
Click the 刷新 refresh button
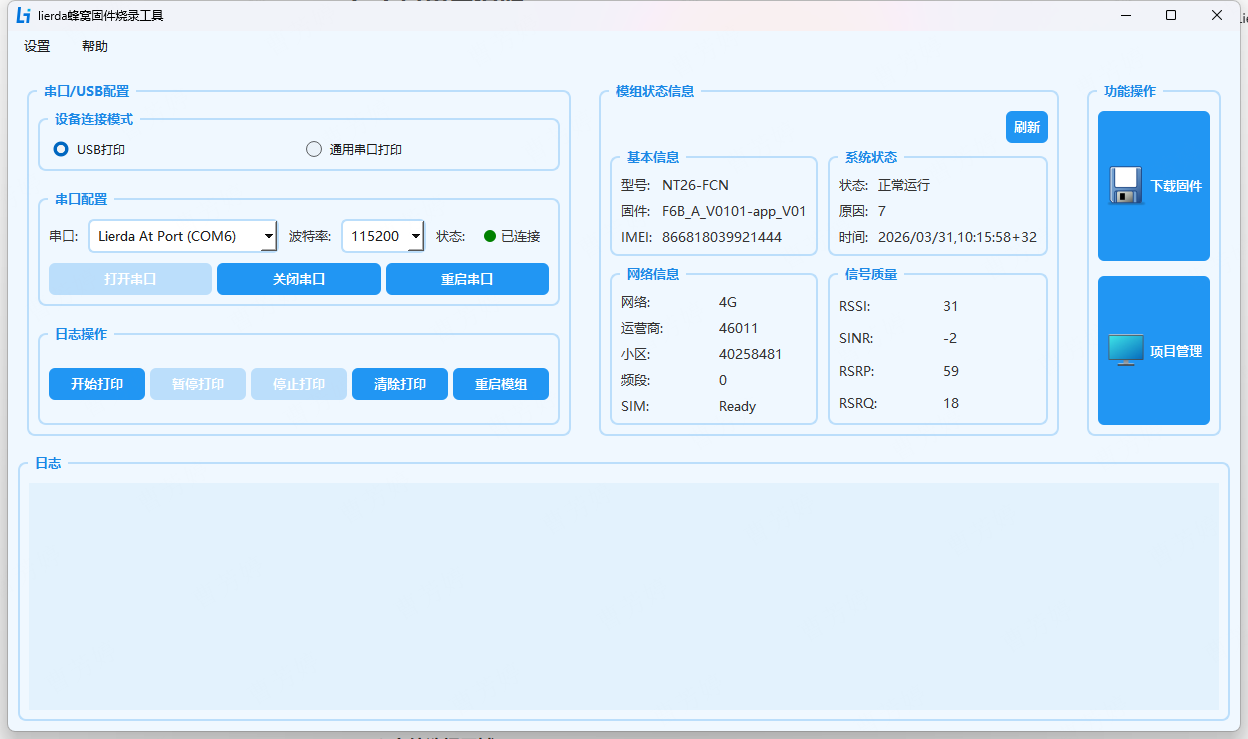coord(1027,127)
